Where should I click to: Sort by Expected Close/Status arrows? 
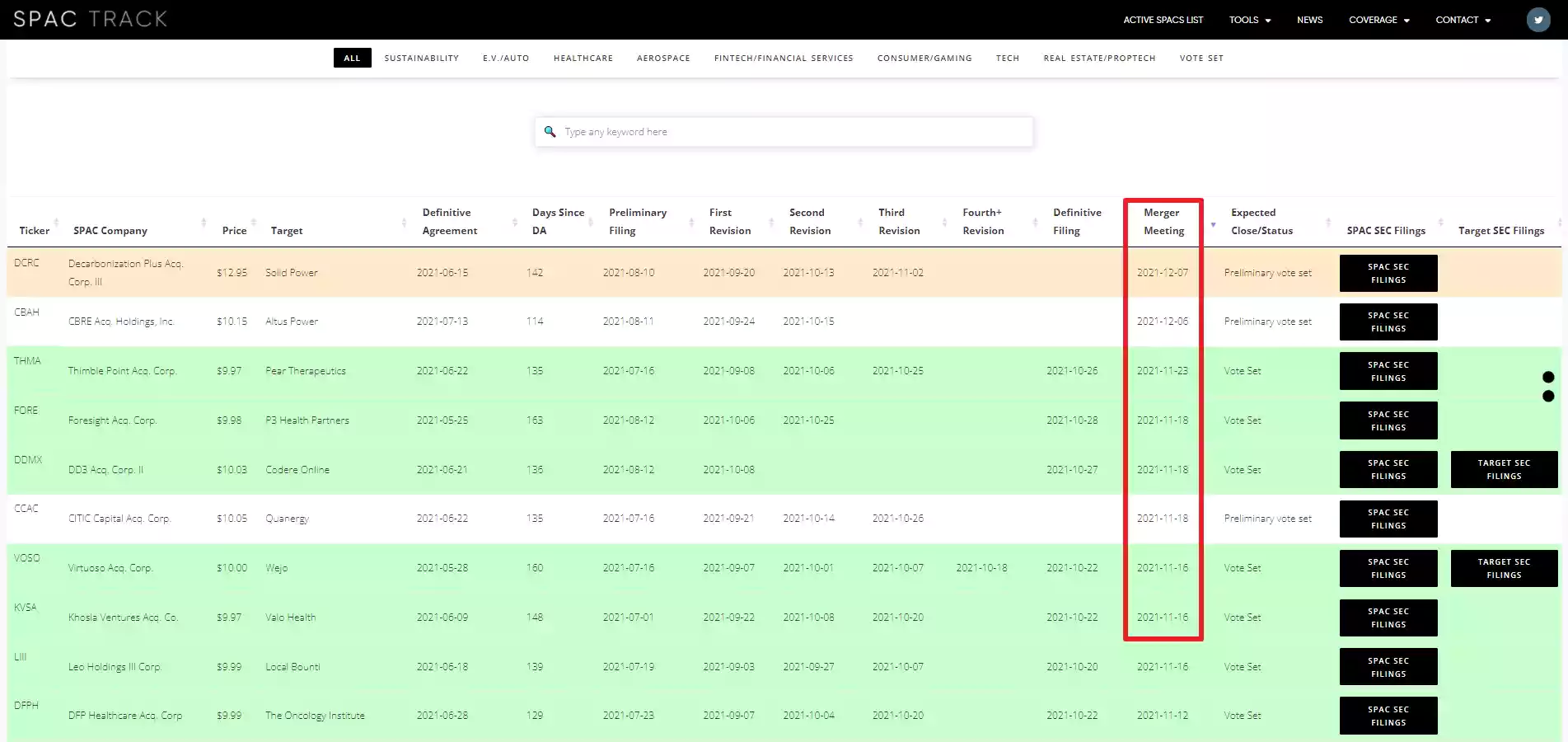tap(1328, 222)
